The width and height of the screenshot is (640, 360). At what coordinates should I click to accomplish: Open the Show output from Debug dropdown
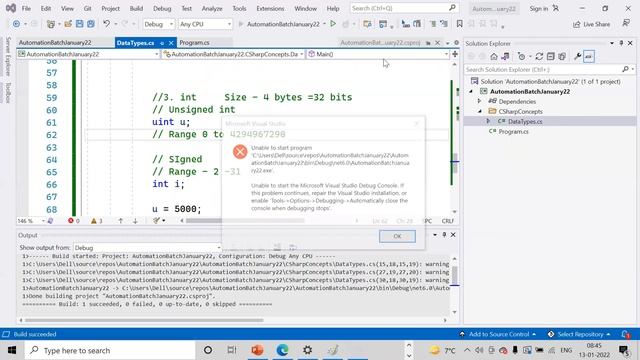tap(147, 248)
